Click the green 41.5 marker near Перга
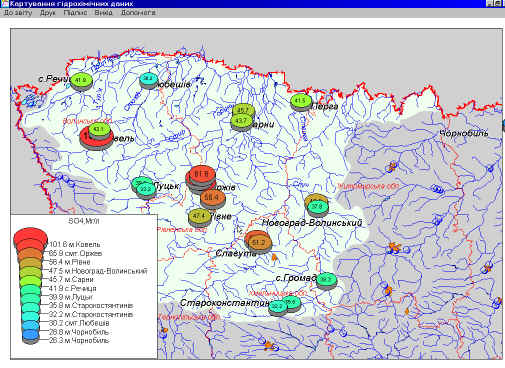 click(301, 101)
